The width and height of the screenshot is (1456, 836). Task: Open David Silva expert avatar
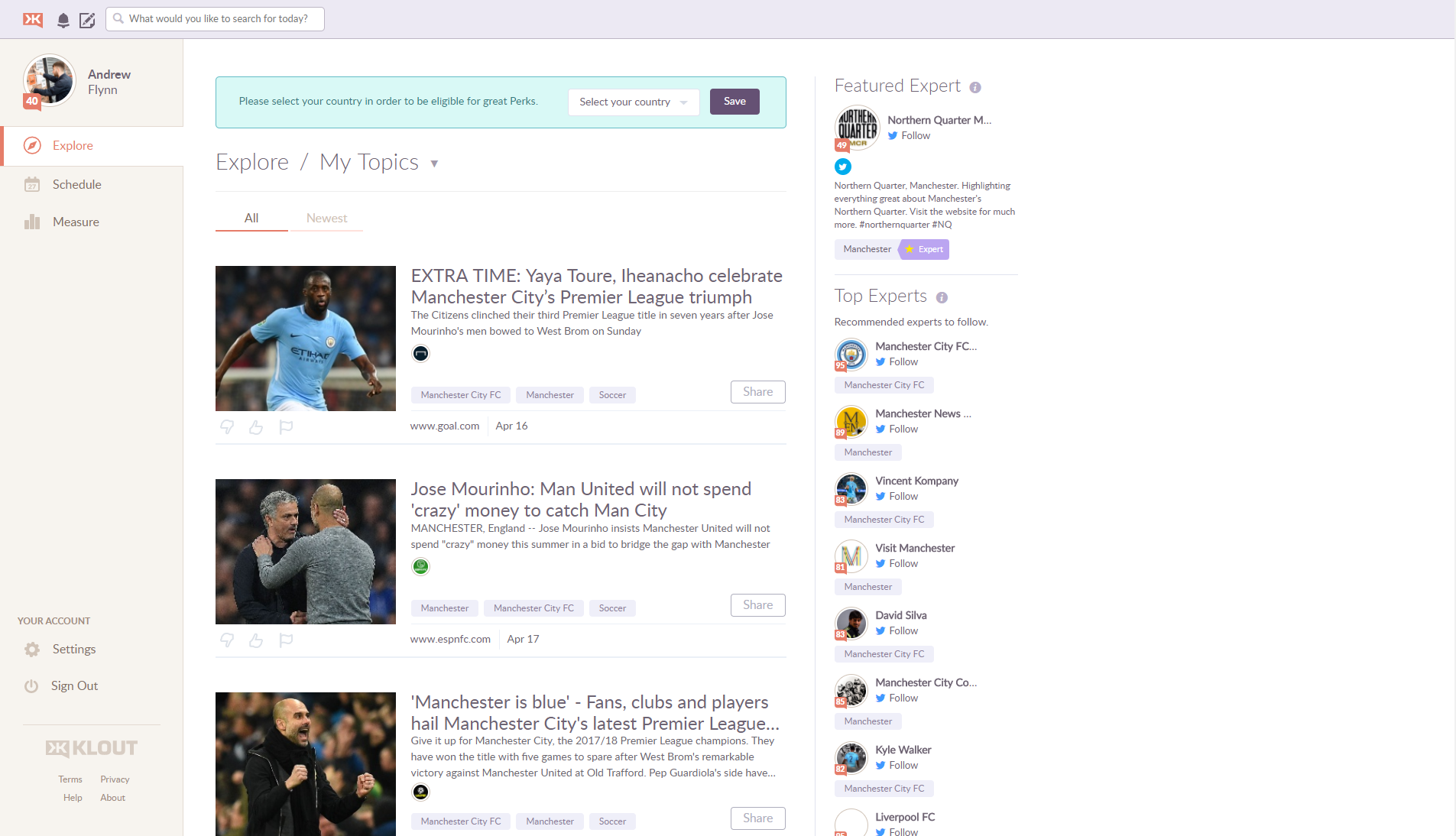click(851, 624)
